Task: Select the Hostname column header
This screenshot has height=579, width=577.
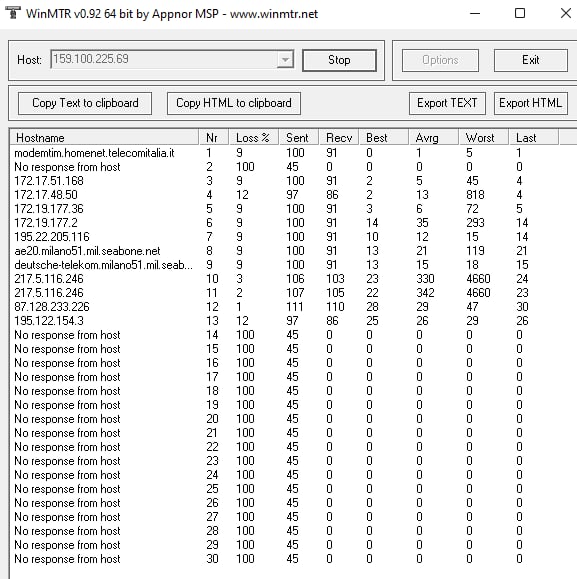Action: (x=104, y=138)
